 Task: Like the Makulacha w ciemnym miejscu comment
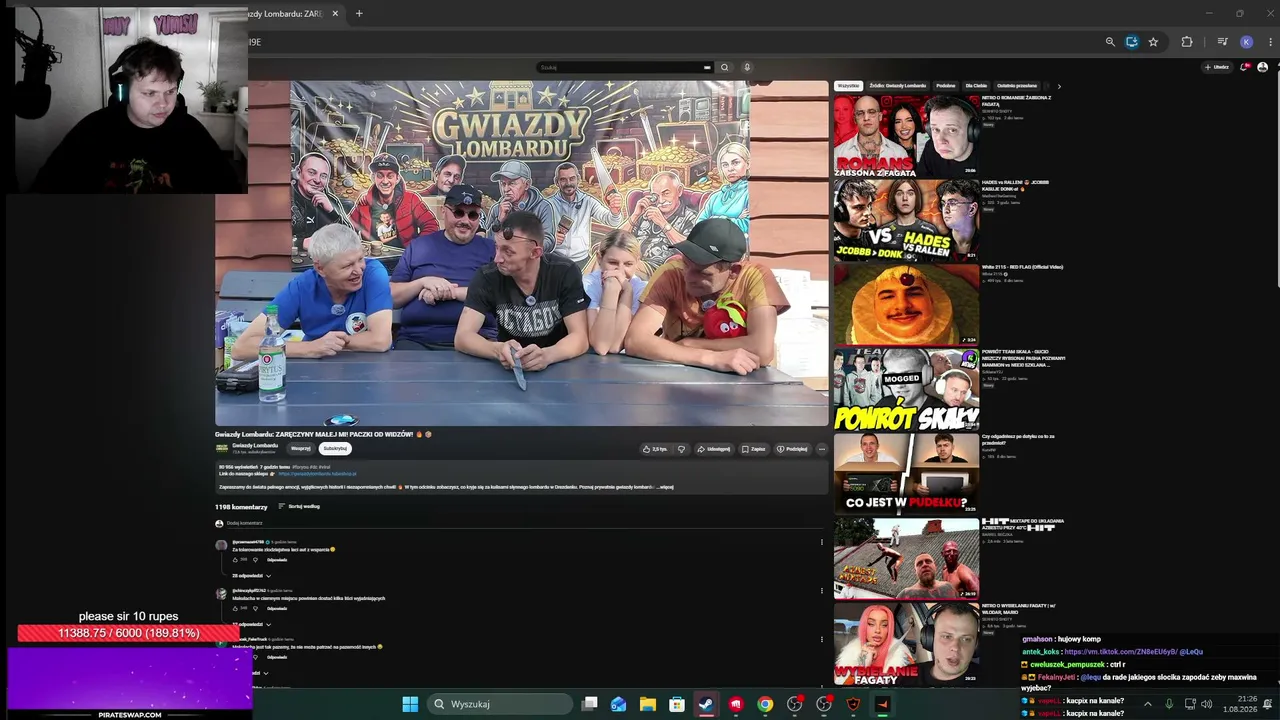point(236,608)
